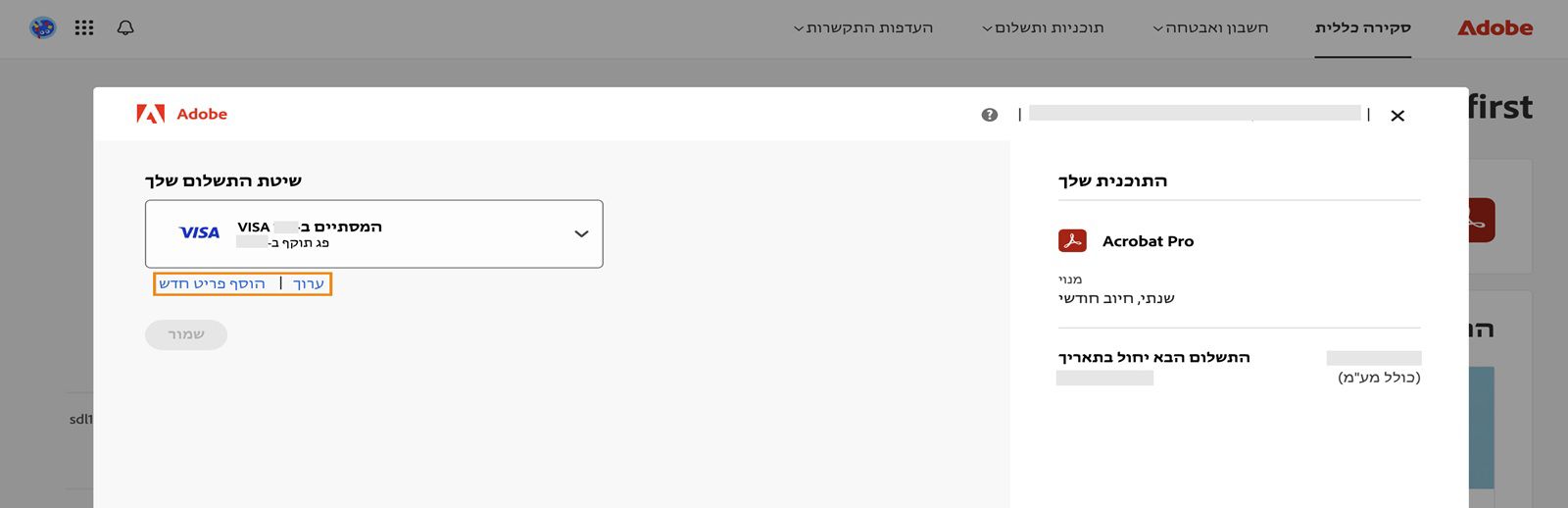
Task: Click the Adobe logo in the top navigation
Action: pos(1494,28)
